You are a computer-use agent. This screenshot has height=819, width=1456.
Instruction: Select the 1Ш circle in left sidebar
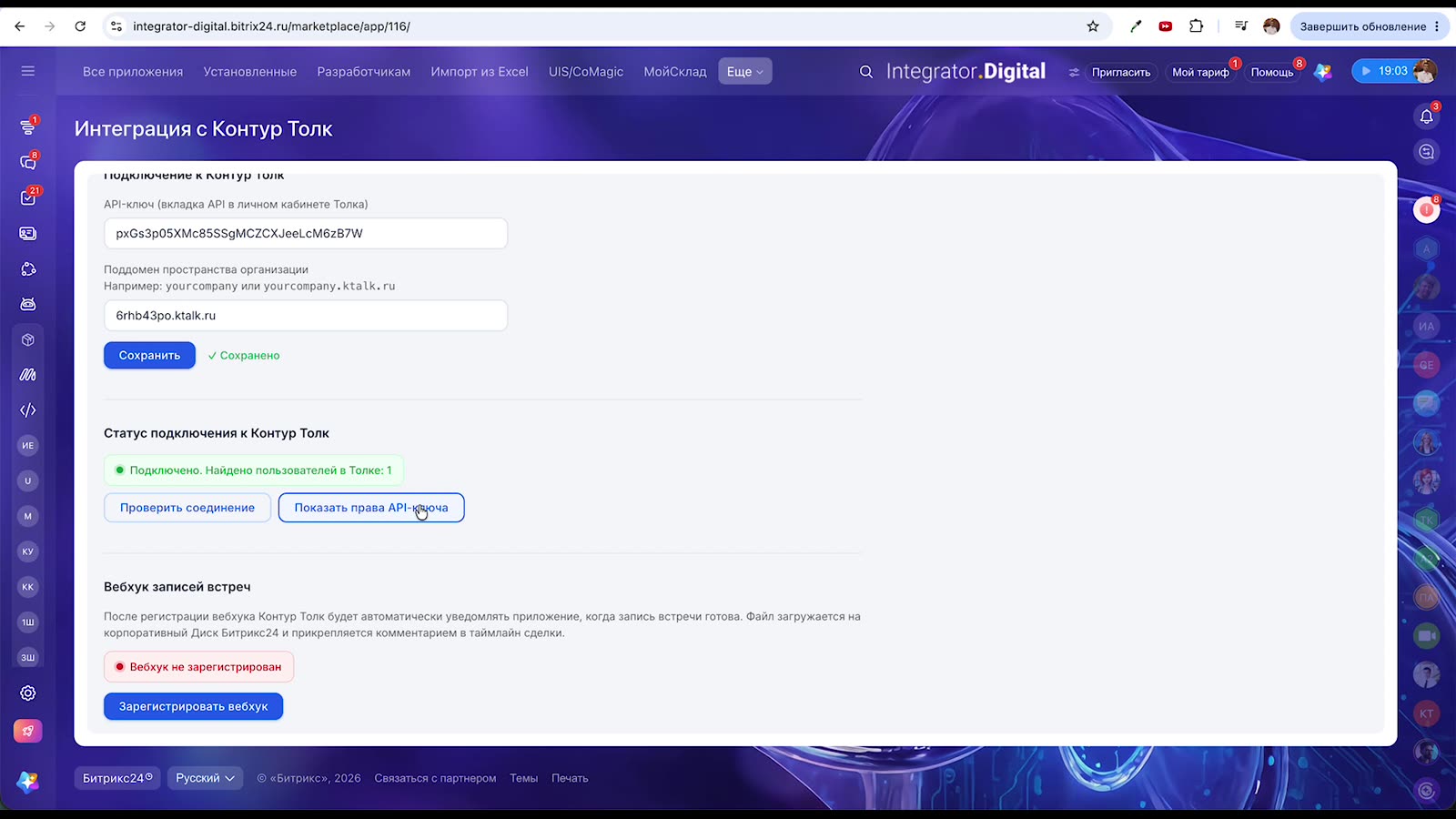click(x=28, y=622)
